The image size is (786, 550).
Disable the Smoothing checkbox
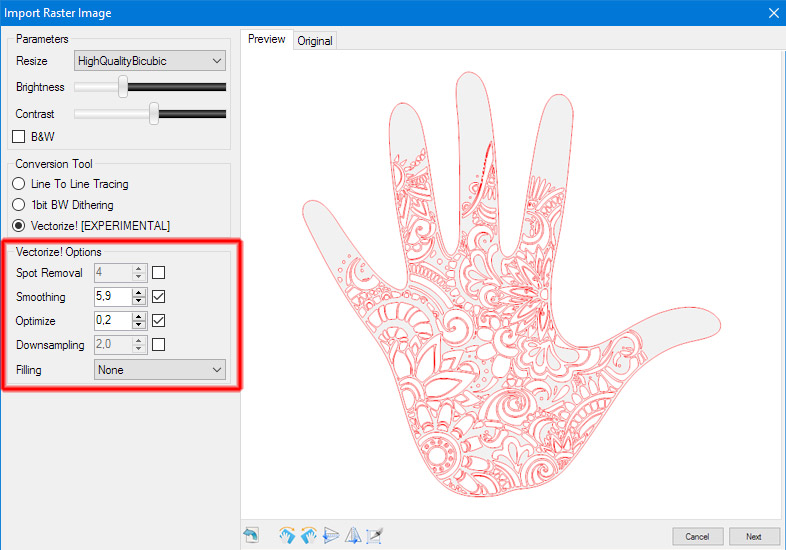coord(158,296)
